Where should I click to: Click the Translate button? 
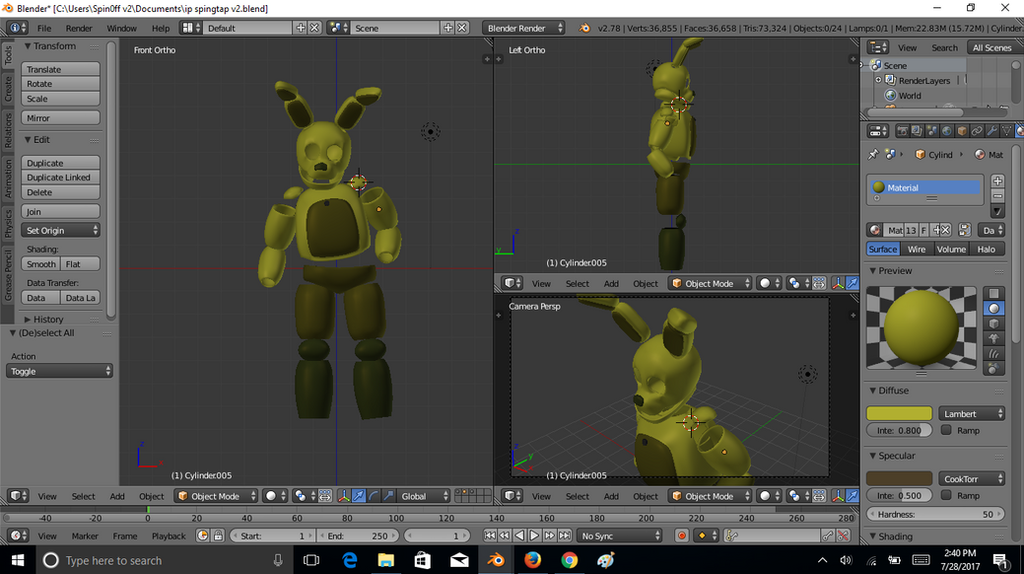(x=60, y=69)
